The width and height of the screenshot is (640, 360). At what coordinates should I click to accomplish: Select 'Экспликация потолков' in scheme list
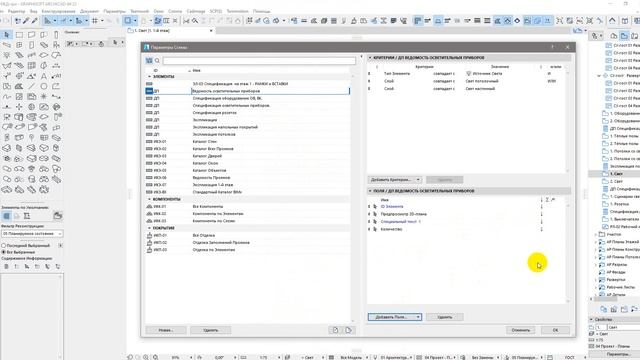[x=248, y=134]
